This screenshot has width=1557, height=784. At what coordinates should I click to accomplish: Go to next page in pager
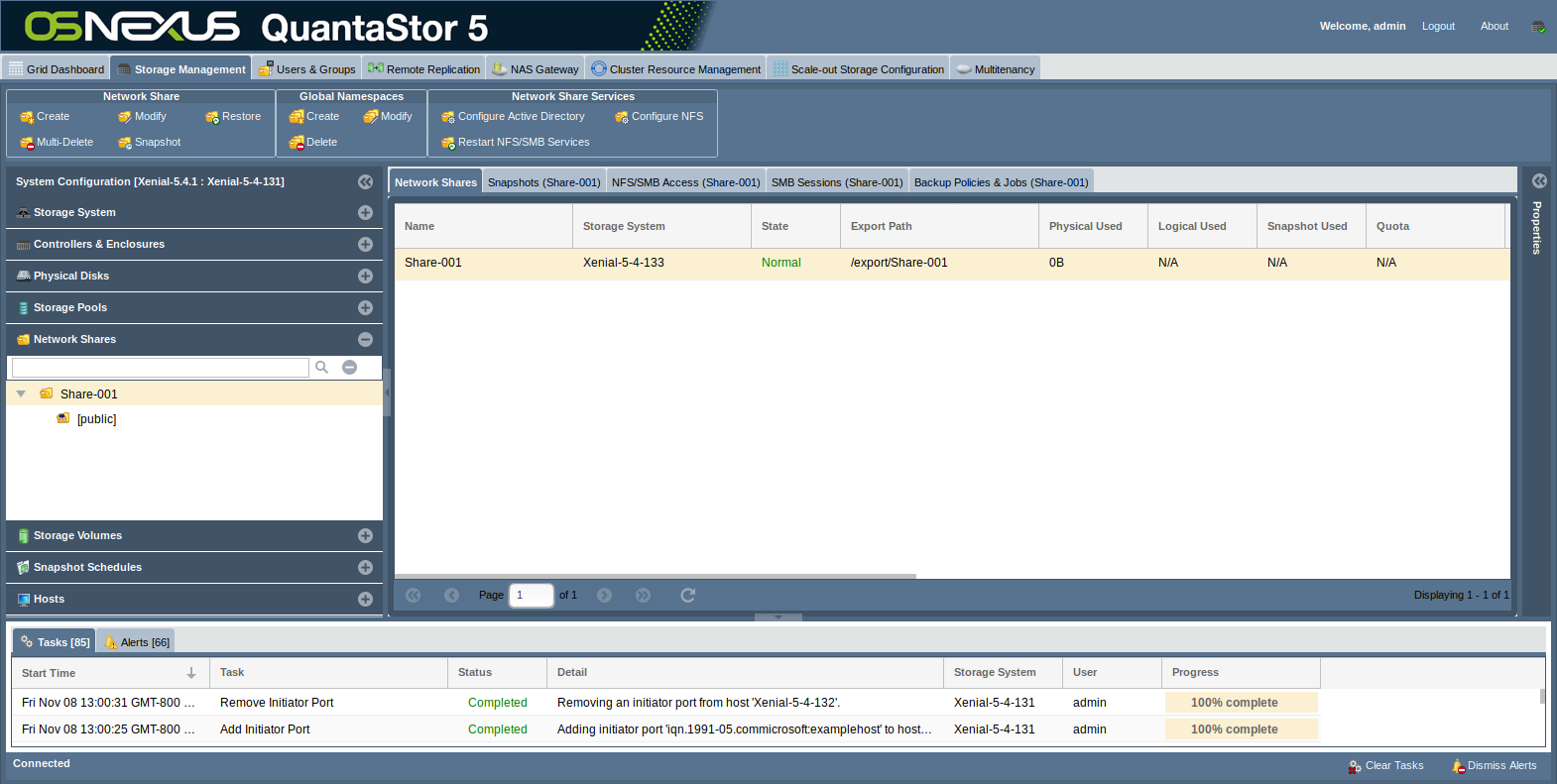pos(605,596)
